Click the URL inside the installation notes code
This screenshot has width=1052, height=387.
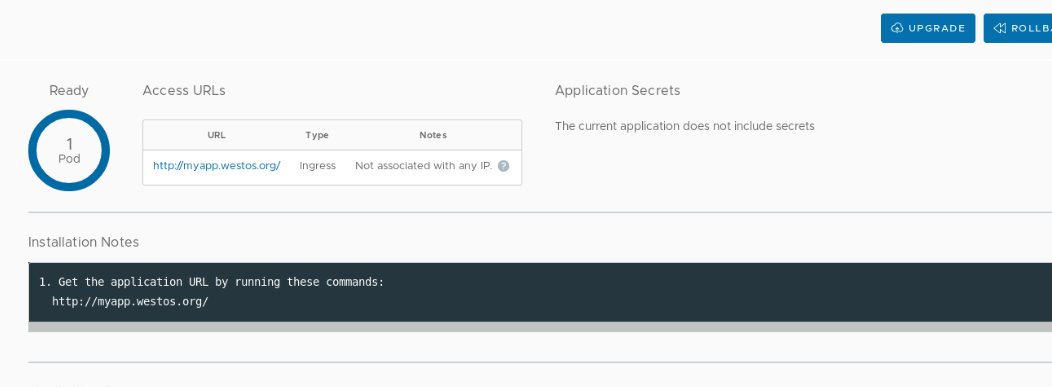pos(130,302)
